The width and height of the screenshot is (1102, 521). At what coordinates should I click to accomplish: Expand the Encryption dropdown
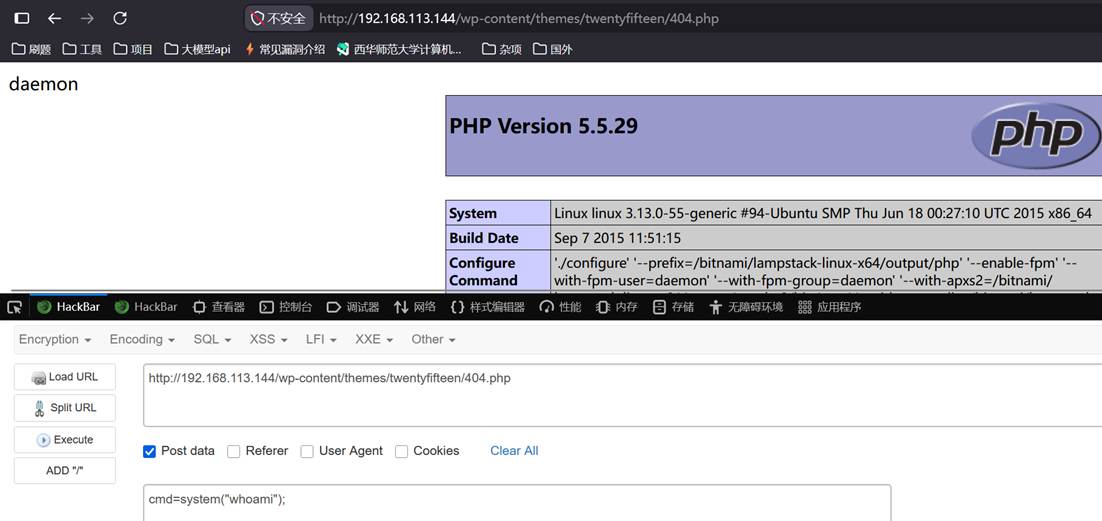[x=55, y=340]
